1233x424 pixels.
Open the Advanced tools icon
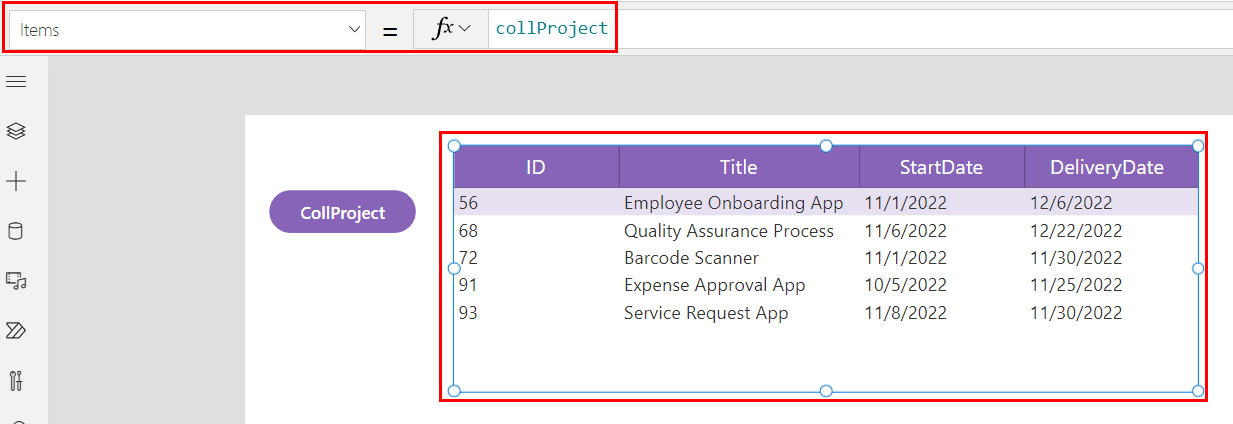[16, 381]
